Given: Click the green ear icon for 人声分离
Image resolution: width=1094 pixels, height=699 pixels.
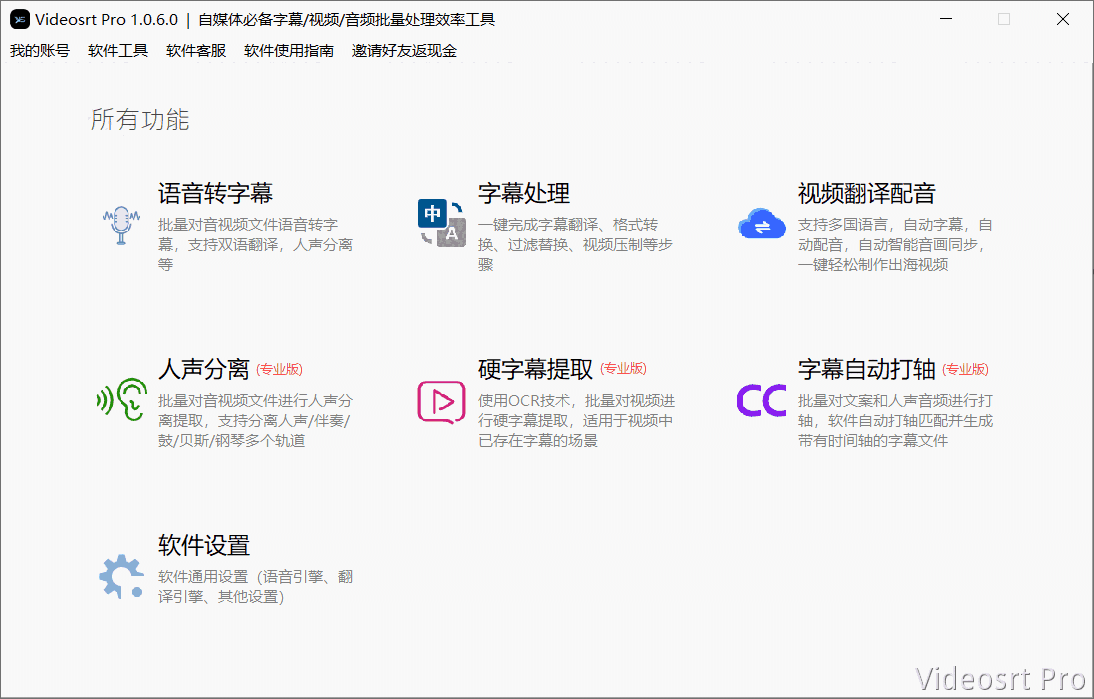Looking at the screenshot, I should [x=122, y=399].
